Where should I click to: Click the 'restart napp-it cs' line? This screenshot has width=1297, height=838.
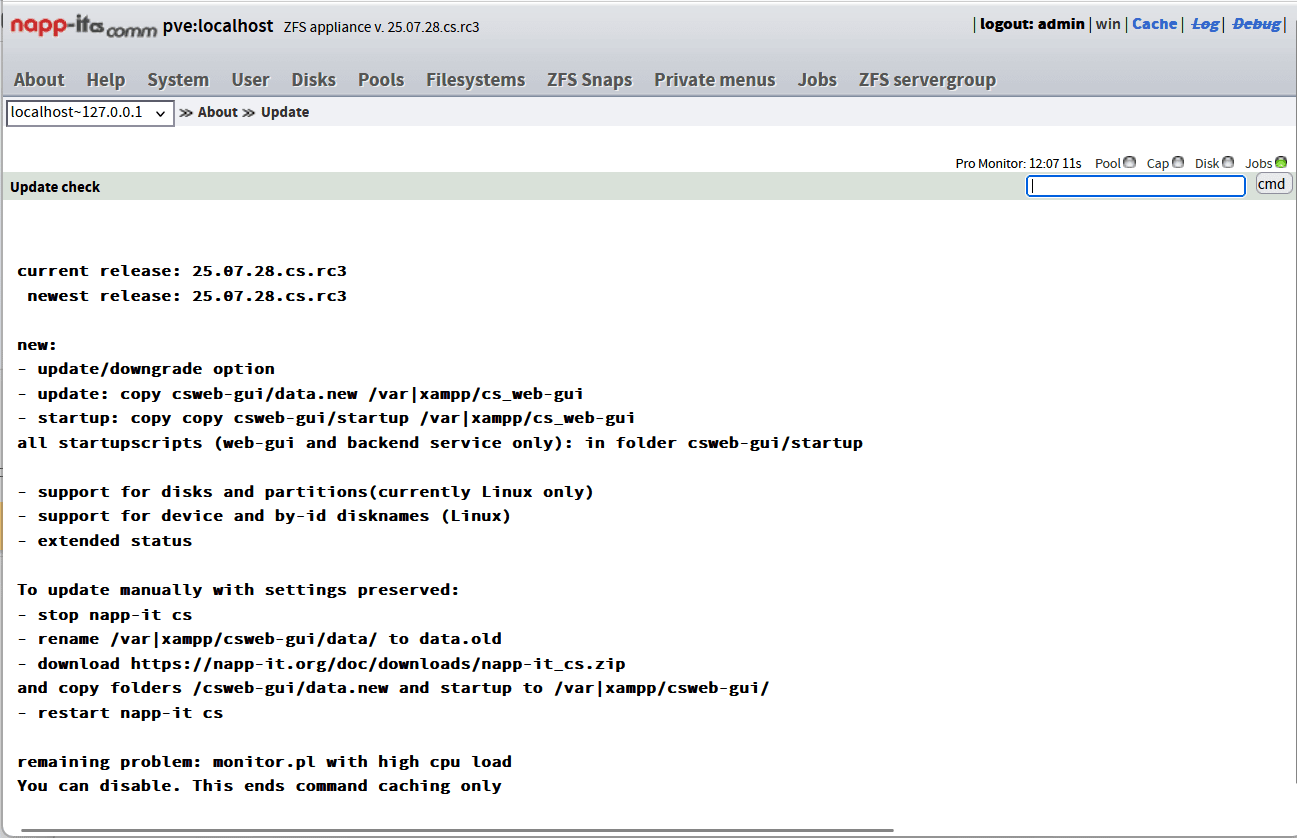tap(120, 713)
